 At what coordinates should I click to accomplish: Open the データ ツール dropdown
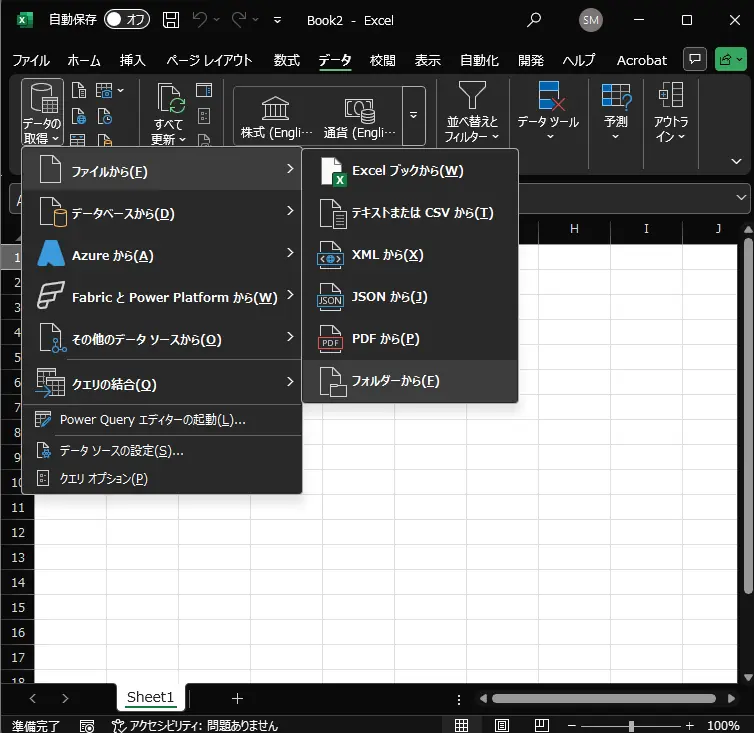click(548, 112)
